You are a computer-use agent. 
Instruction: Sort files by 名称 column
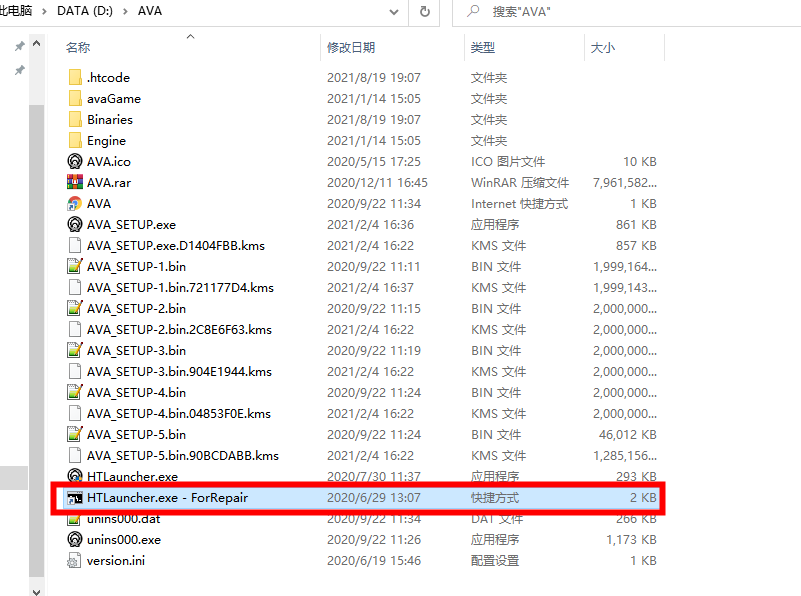click(78, 47)
